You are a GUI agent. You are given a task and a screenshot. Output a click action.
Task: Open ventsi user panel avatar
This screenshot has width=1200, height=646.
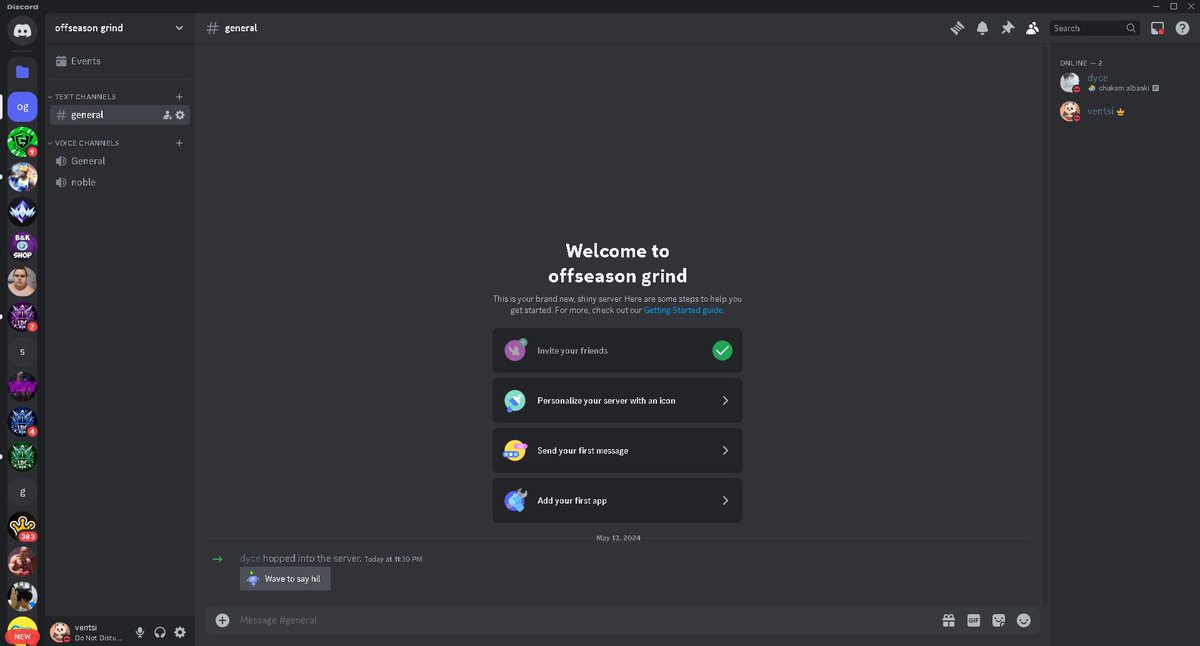coord(60,632)
